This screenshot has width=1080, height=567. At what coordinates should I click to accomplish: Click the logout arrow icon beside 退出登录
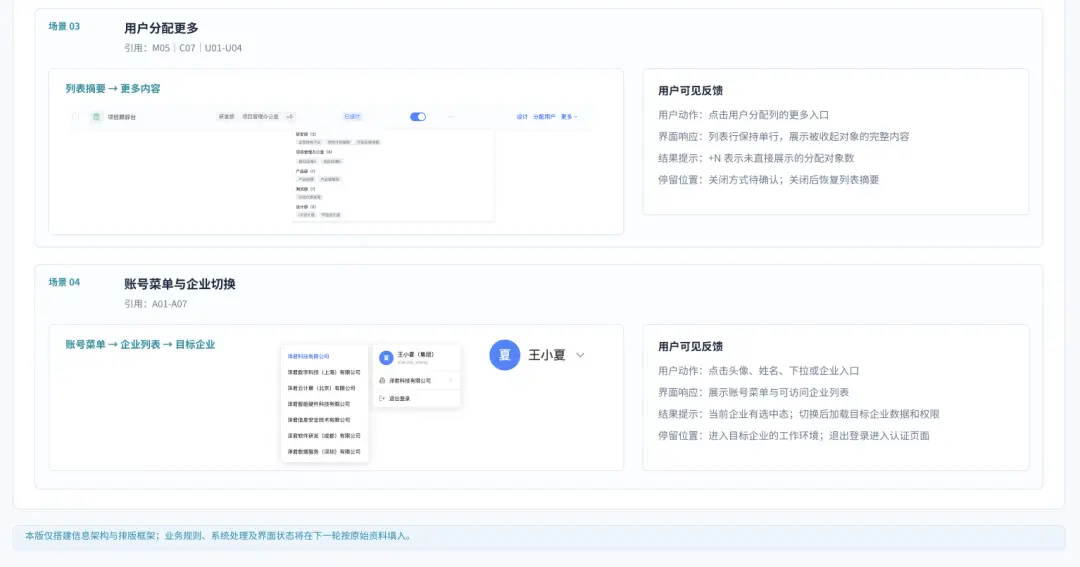click(382, 398)
